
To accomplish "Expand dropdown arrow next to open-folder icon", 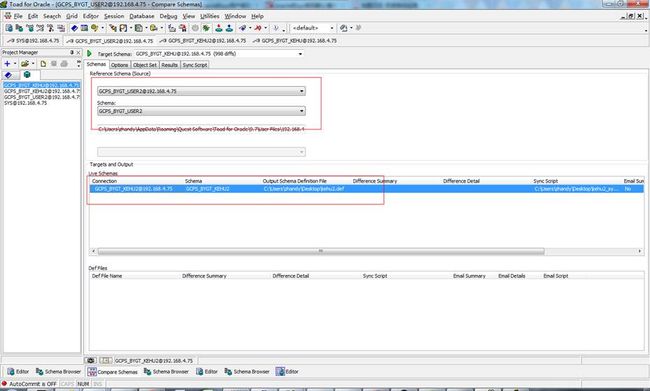I will coord(33,63).
